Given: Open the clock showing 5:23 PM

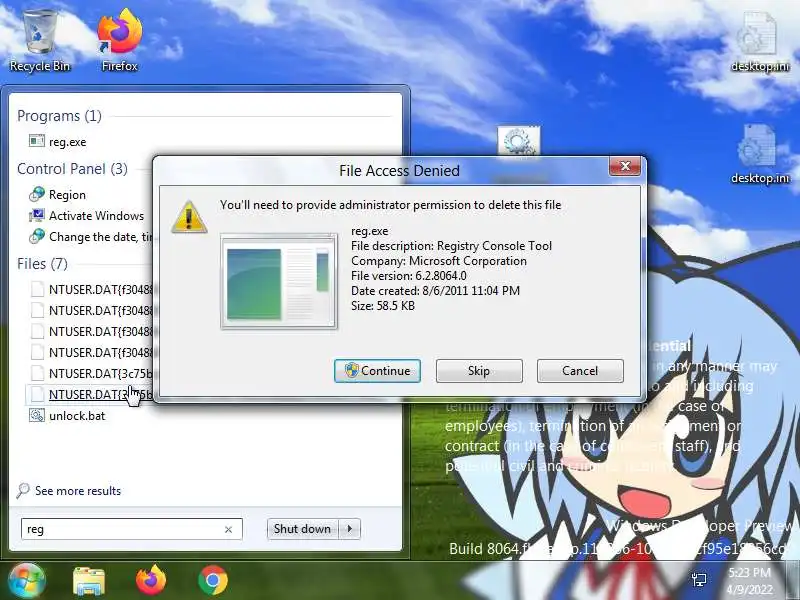Looking at the screenshot, I should pyautogui.click(x=749, y=581).
